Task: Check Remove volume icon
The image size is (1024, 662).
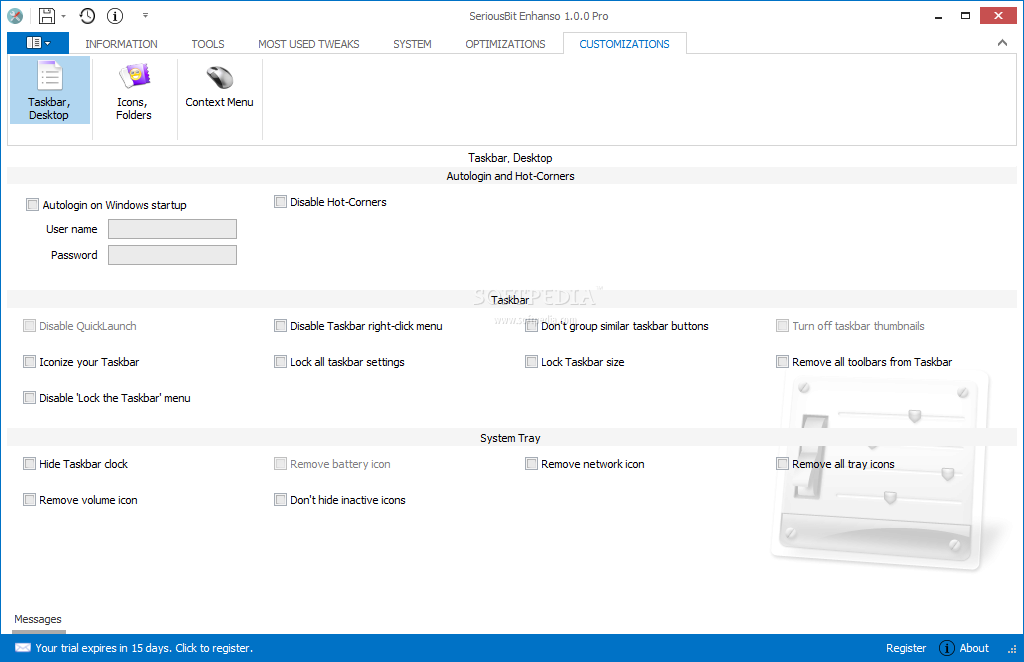Action: pos(29,499)
